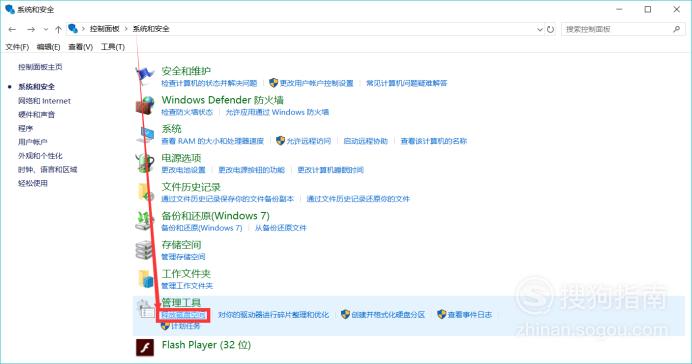Click the 电源选项 battery icon
692x364 pixels.
[x=145, y=163]
